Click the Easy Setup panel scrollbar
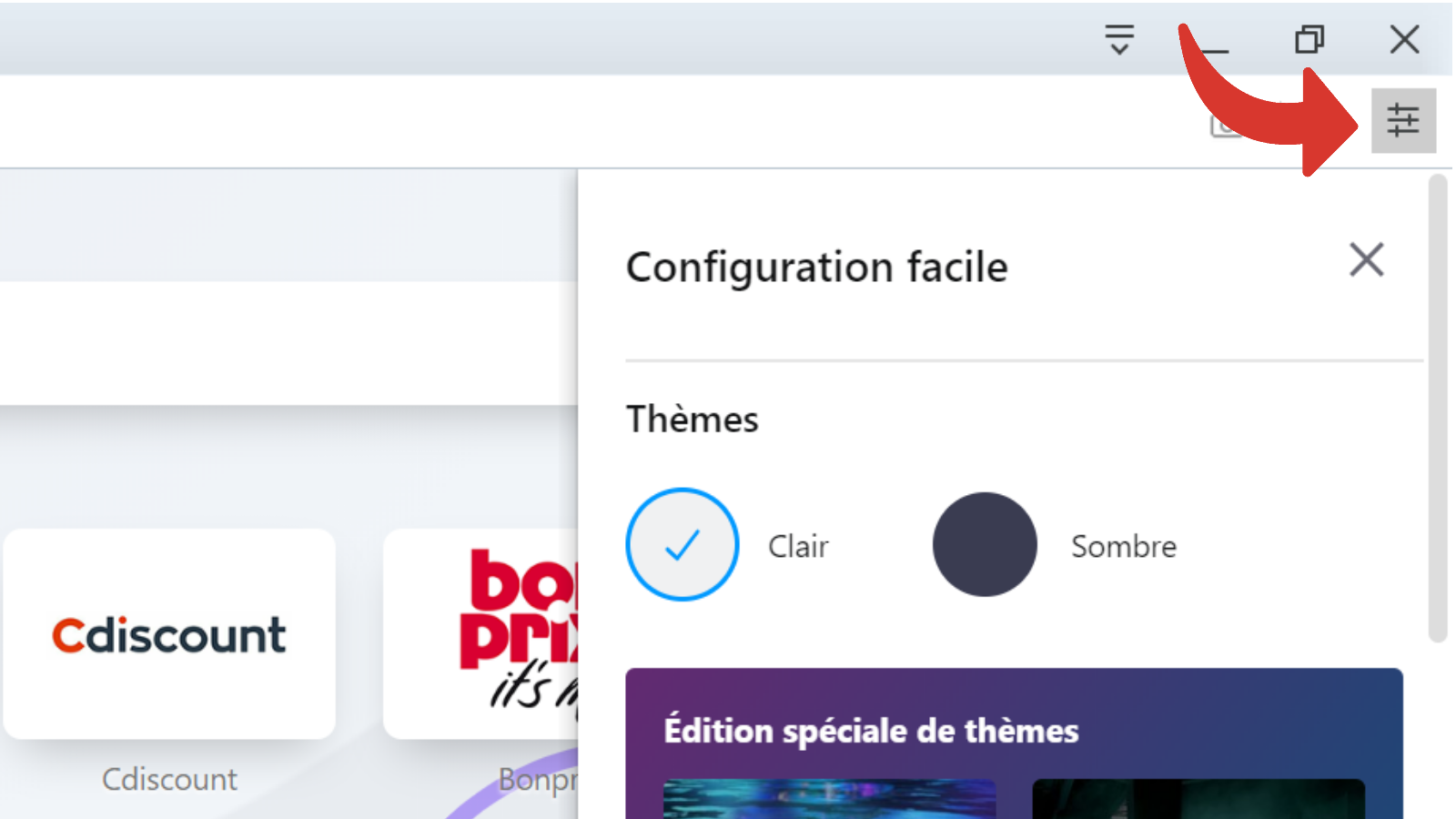Image resolution: width=1456 pixels, height=819 pixels. [x=1438, y=409]
